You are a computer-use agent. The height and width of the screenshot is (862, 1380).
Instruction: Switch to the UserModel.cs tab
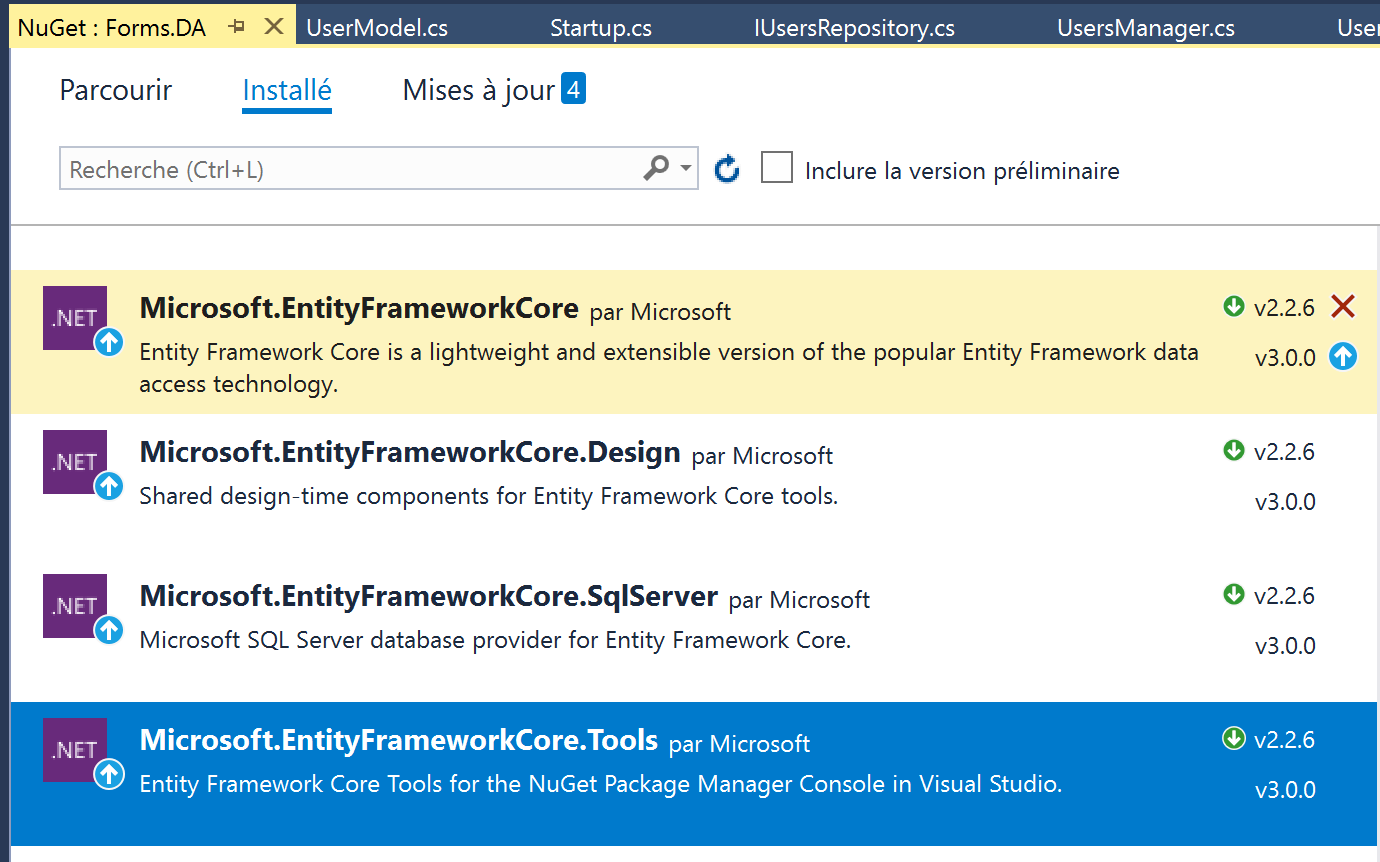coord(377,28)
